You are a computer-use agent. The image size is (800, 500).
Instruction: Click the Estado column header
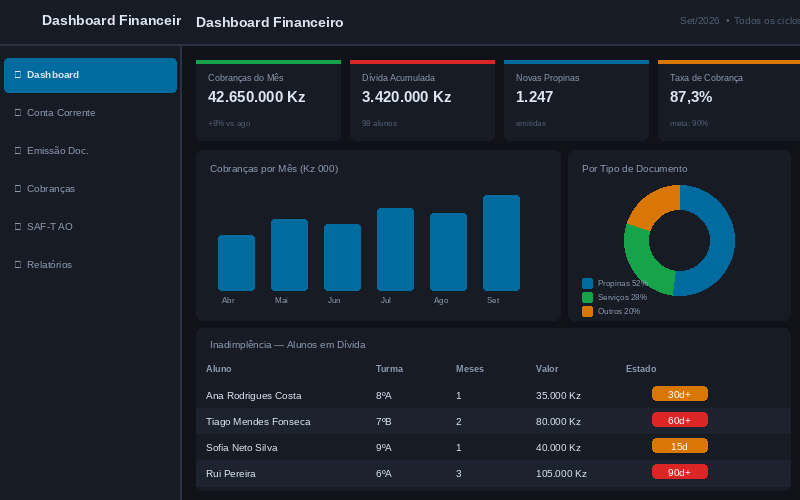[x=641, y=369]
